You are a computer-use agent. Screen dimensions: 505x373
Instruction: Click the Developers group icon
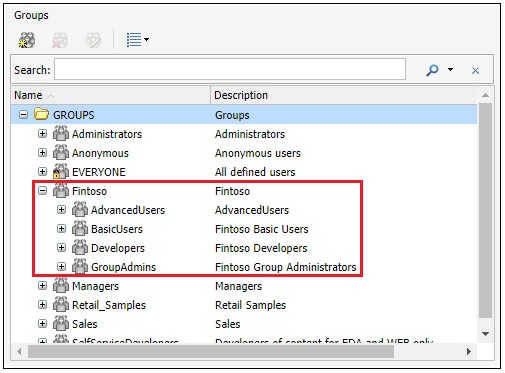[80, 247]
